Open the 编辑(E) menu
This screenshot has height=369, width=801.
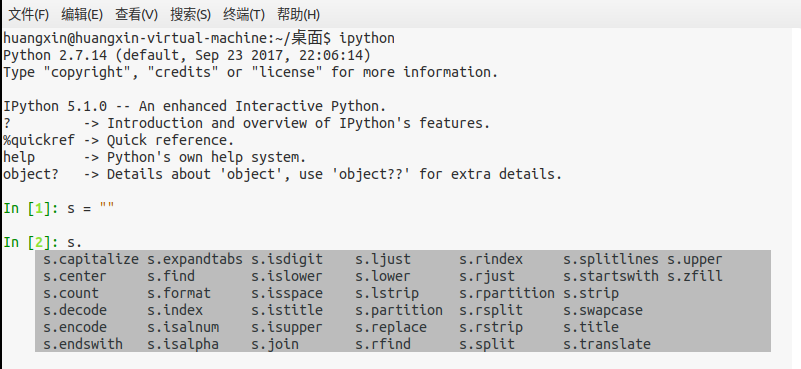(x=82, y=15)
